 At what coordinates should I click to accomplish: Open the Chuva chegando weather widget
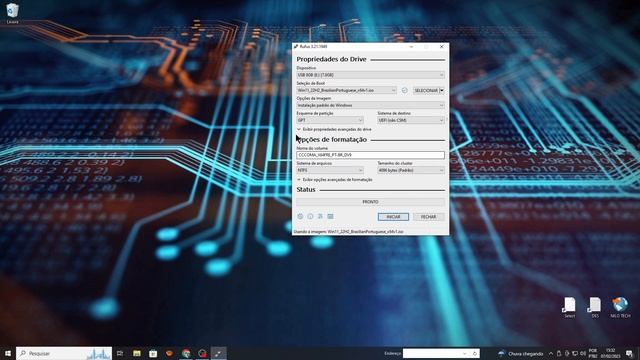pyautogui.click(x=521, y=353)
